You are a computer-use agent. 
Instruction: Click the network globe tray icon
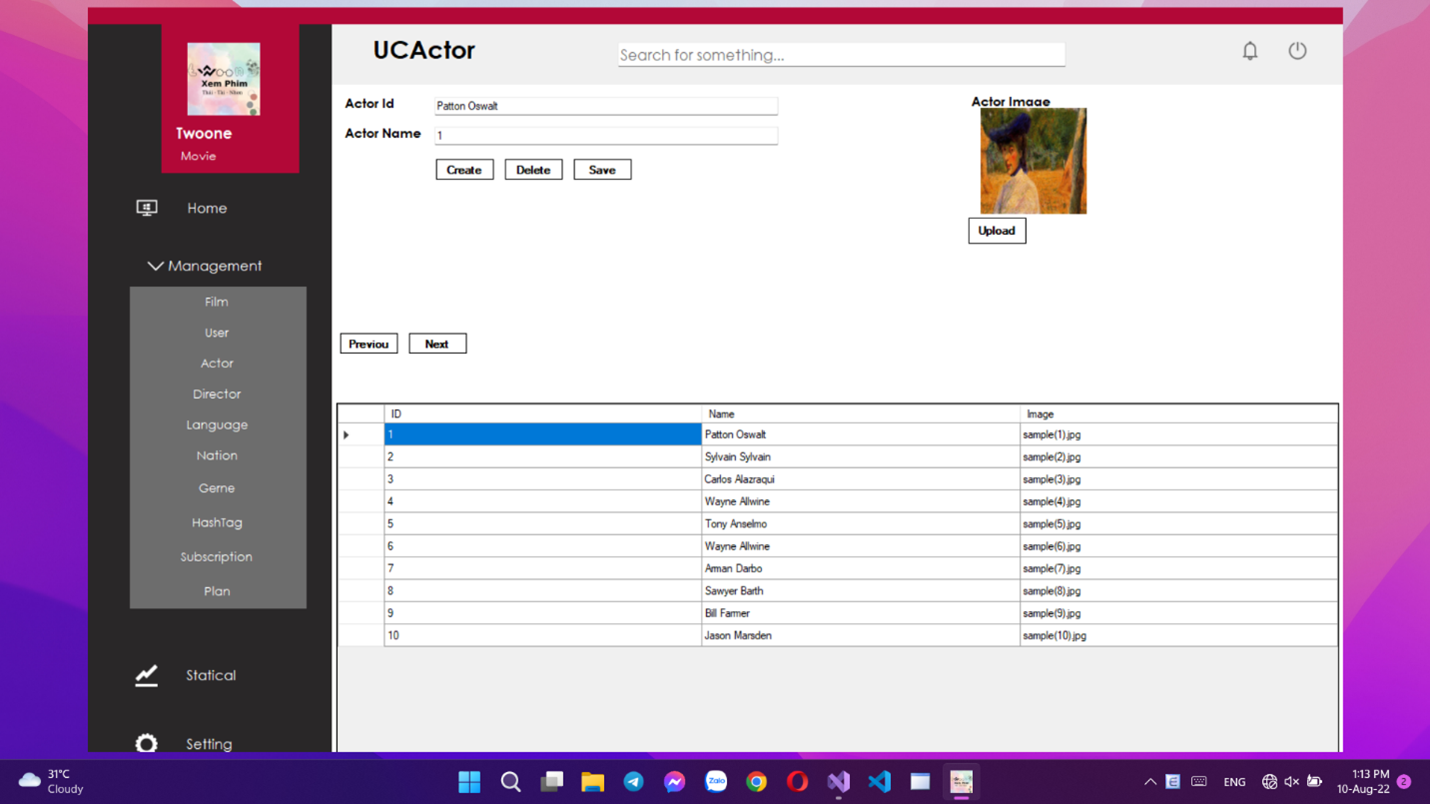(x=1269, y=782)
